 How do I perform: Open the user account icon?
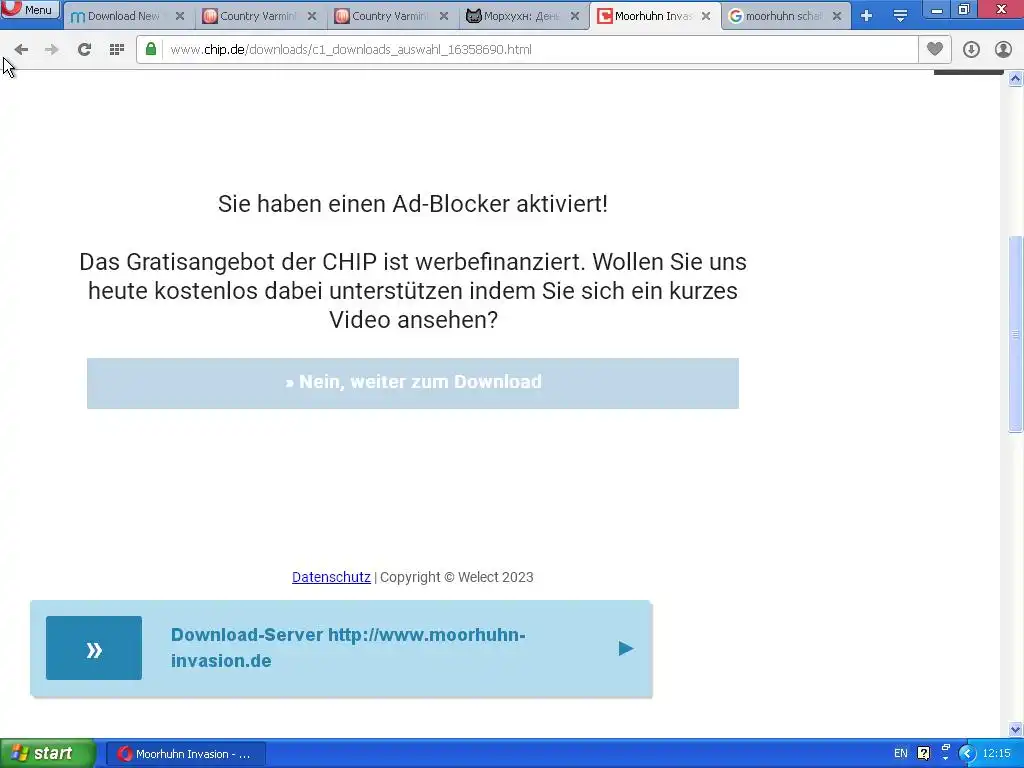point(1003,50)
